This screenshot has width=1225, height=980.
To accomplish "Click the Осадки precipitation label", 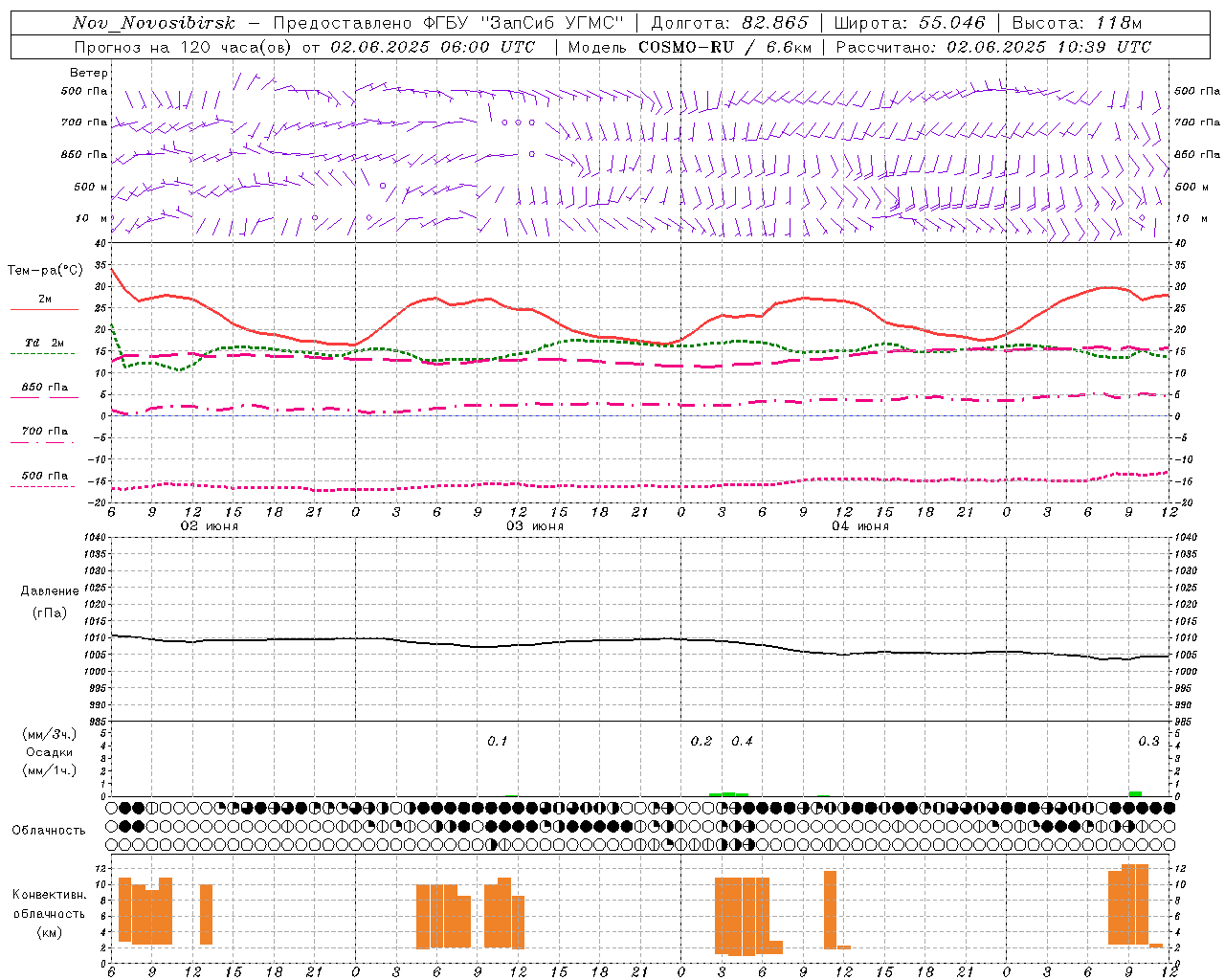I will click(x=50, y=752).
